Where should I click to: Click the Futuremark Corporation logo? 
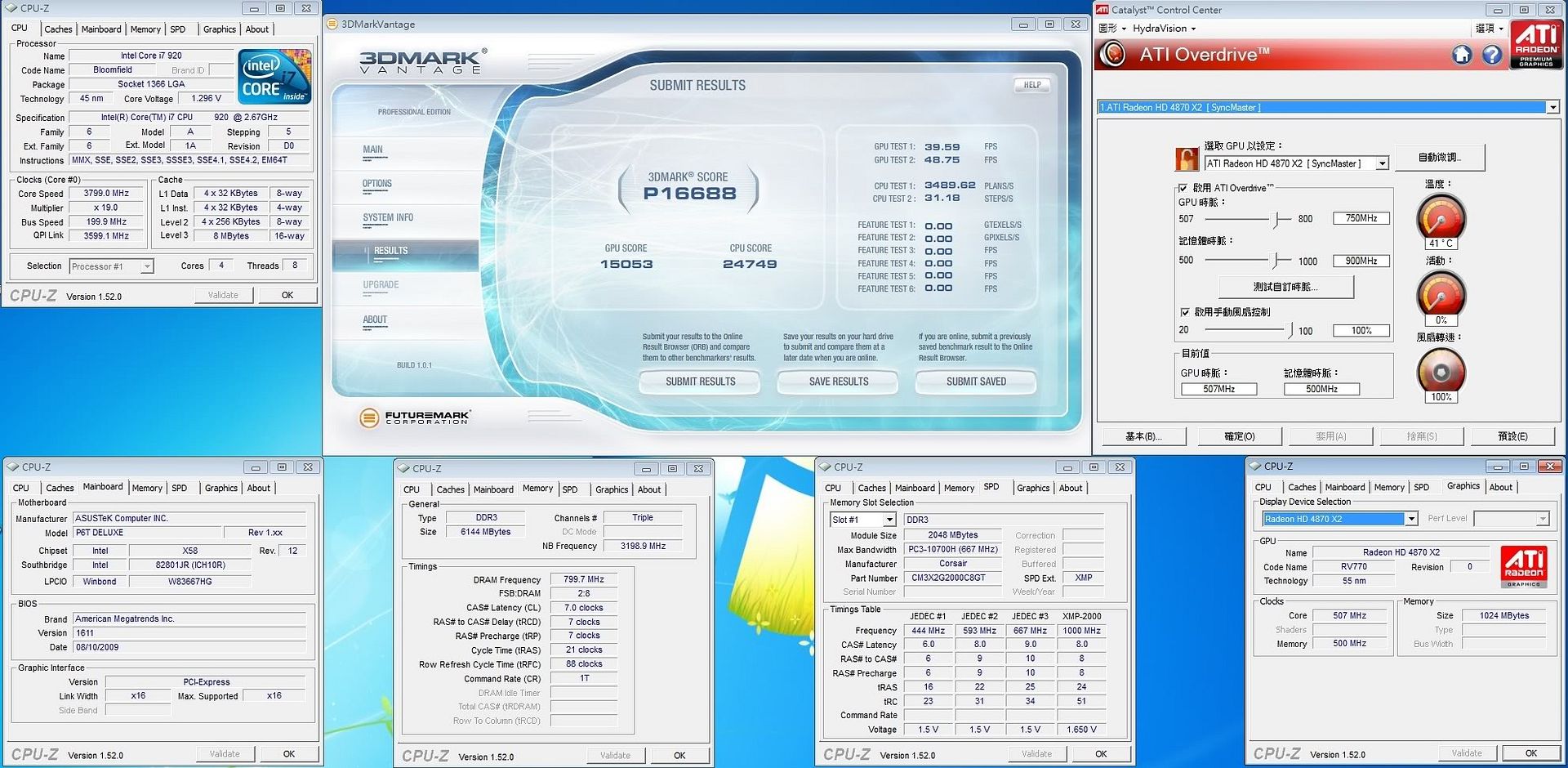coord(415,417)
